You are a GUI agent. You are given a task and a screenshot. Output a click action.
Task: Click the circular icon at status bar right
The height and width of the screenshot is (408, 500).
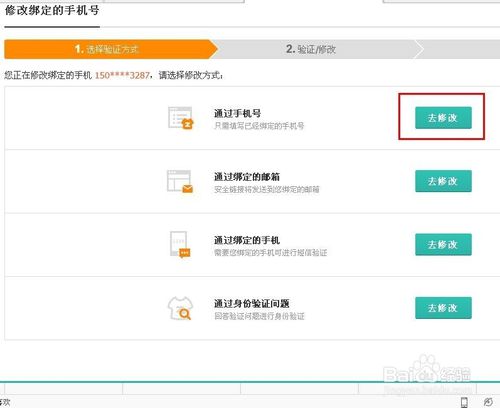(488, 402)
